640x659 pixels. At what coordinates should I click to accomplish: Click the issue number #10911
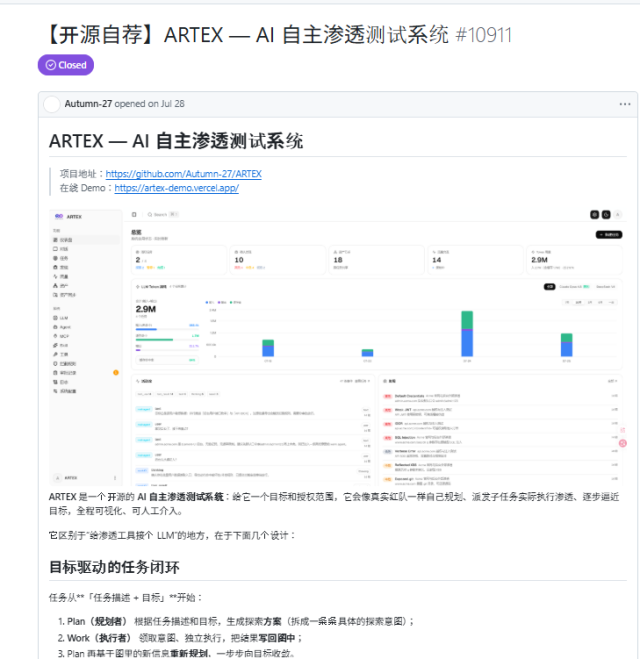tap(484, 35)
